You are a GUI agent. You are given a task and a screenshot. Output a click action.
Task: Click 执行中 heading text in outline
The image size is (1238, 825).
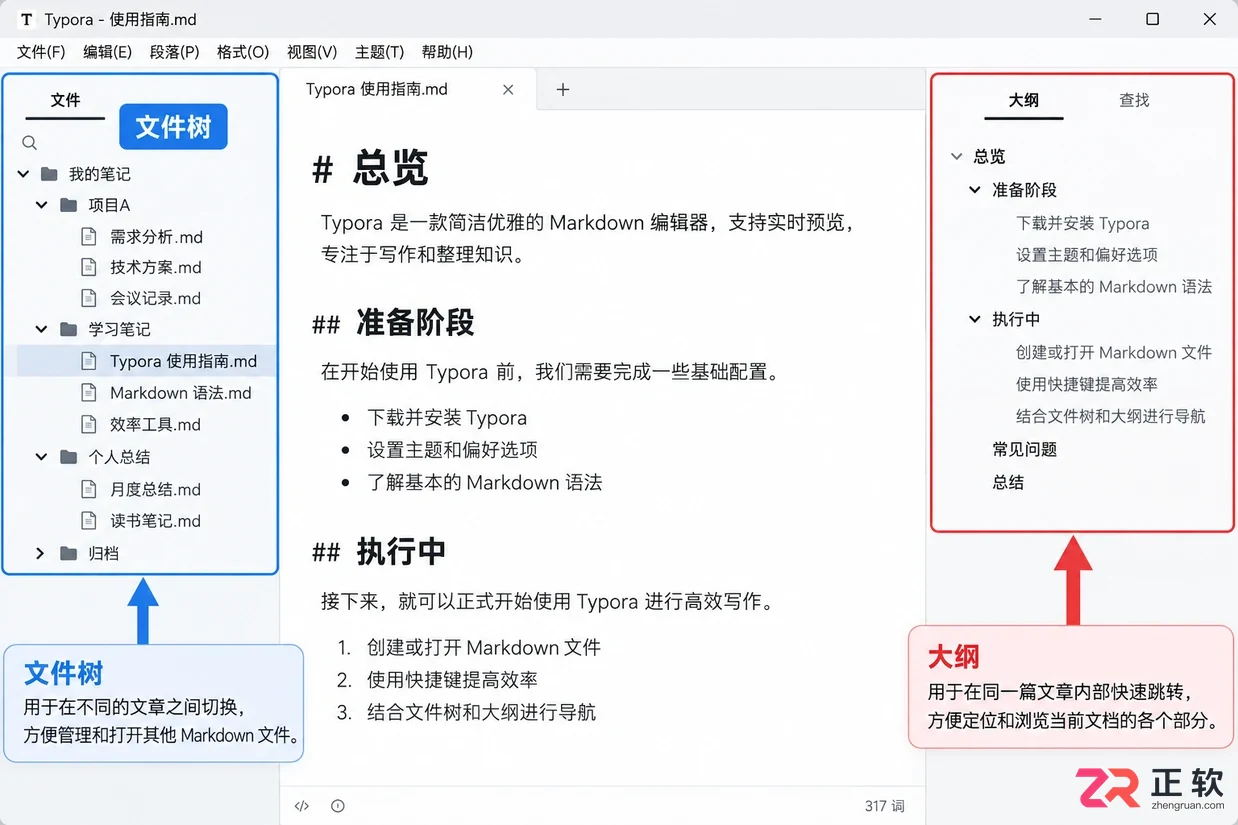coord(1016,320)
